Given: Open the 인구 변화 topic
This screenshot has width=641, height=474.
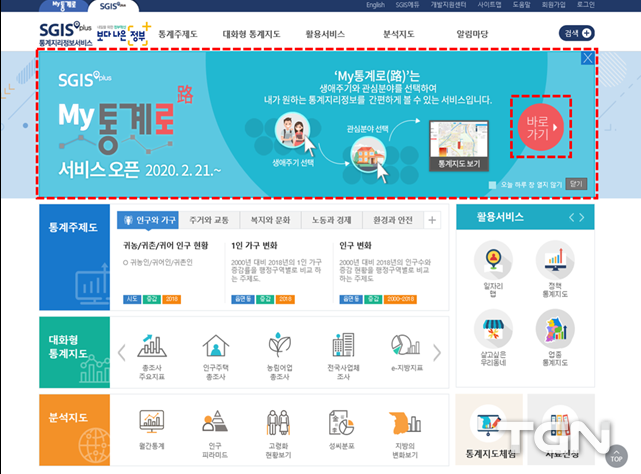Looking at the screenshot, I should [355, 245].
